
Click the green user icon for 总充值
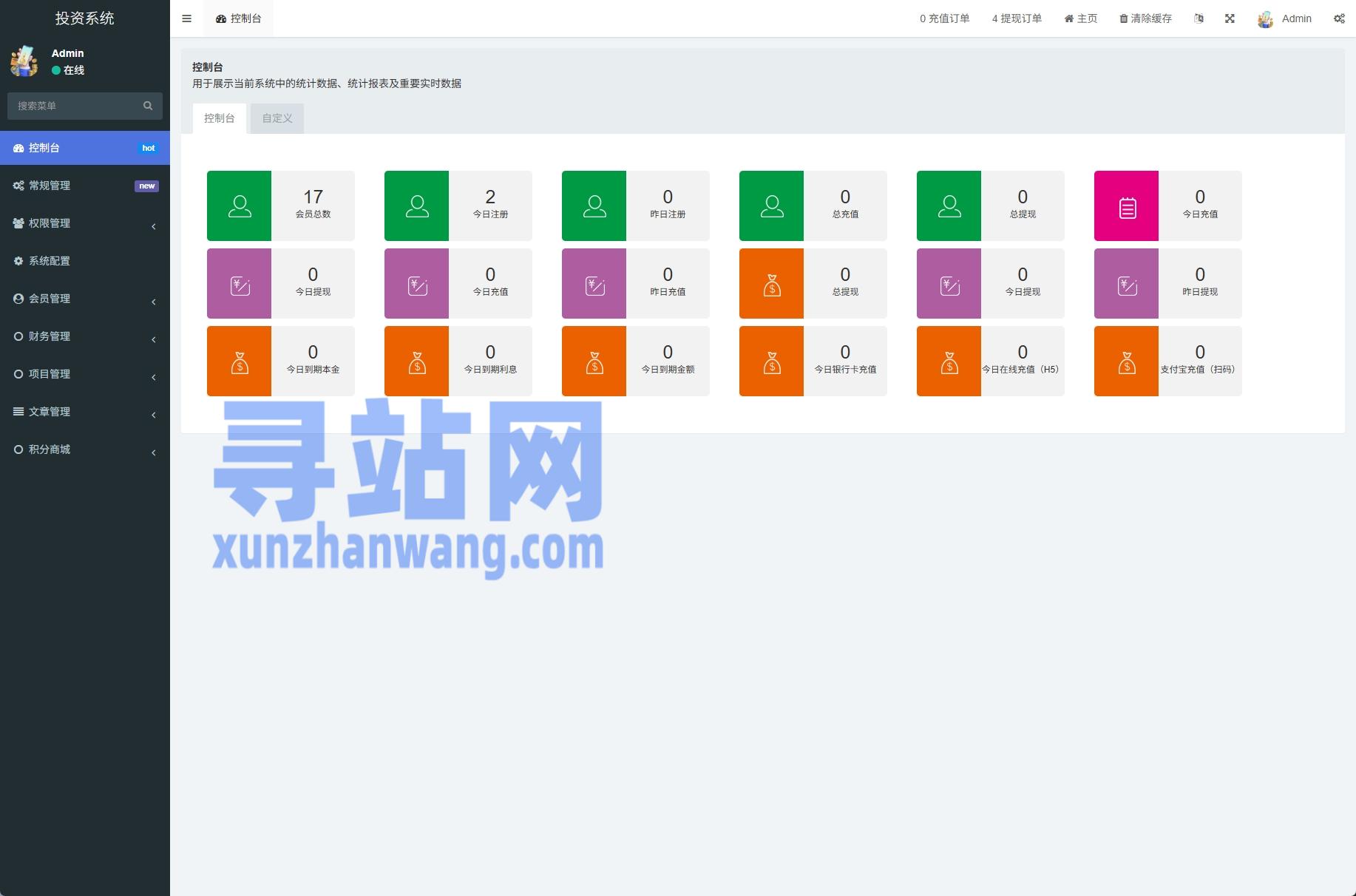point(771,206)
